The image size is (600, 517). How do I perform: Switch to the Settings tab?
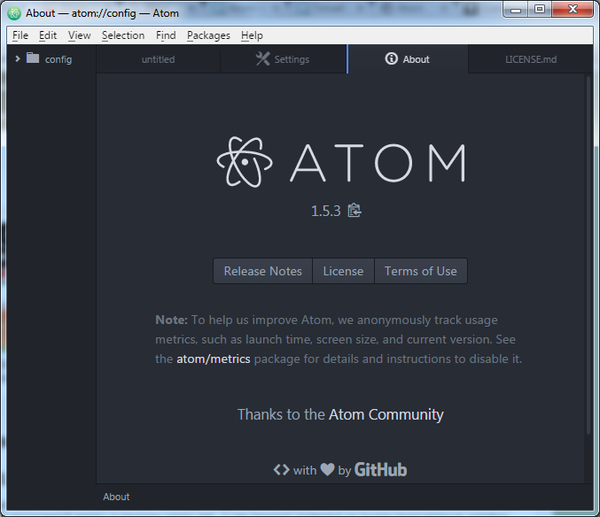pyautogui.click(x=283, y=59)
